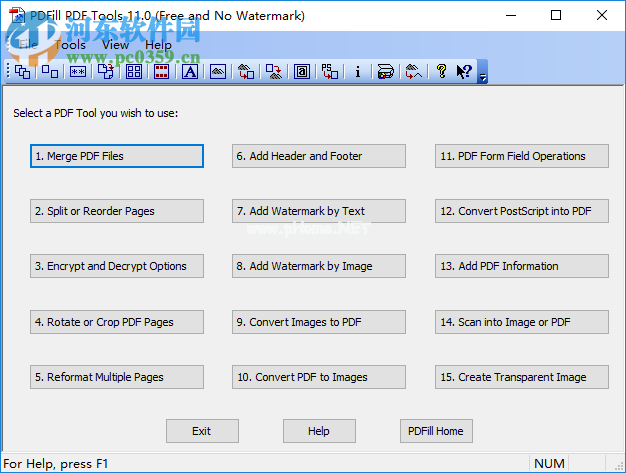Open the Tools menu
The width and height of the screenshot is (626, 473).
70,45
